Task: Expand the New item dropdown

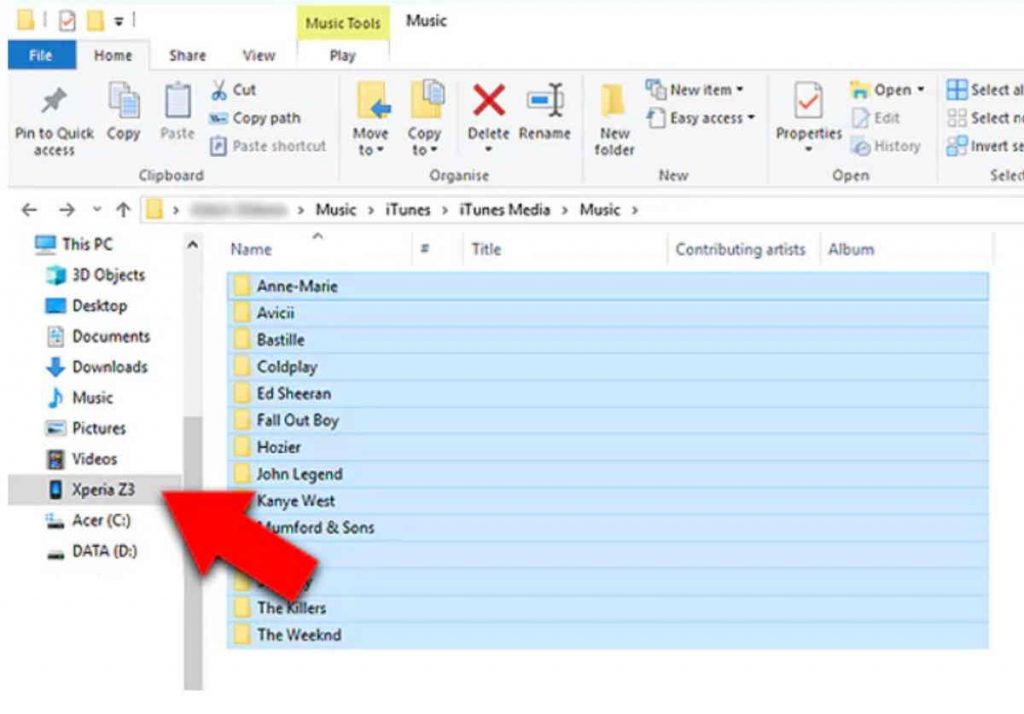Action: tap(739, 89)
